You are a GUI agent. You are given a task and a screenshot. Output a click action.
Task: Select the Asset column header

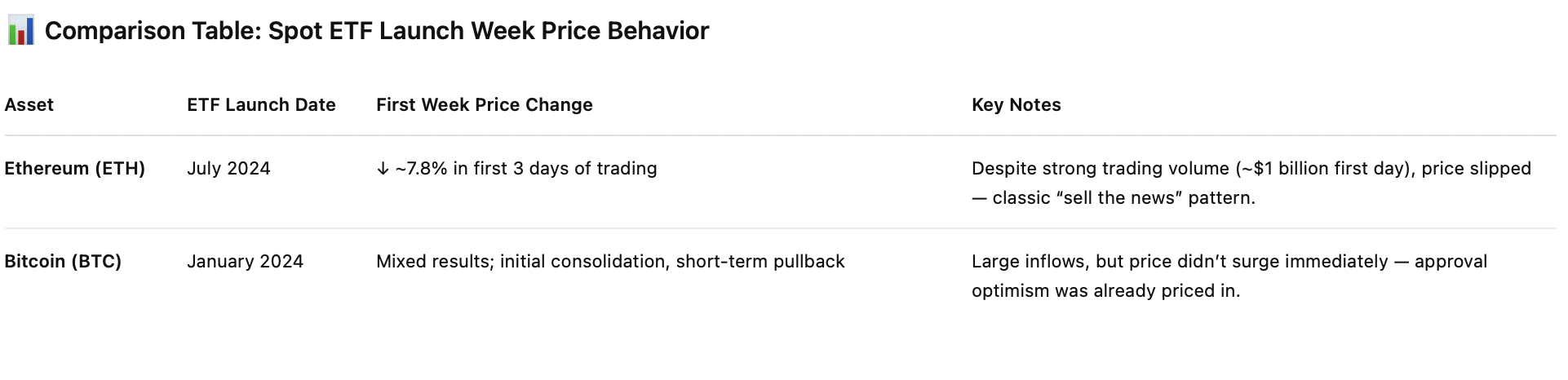[x=29, y=105]
